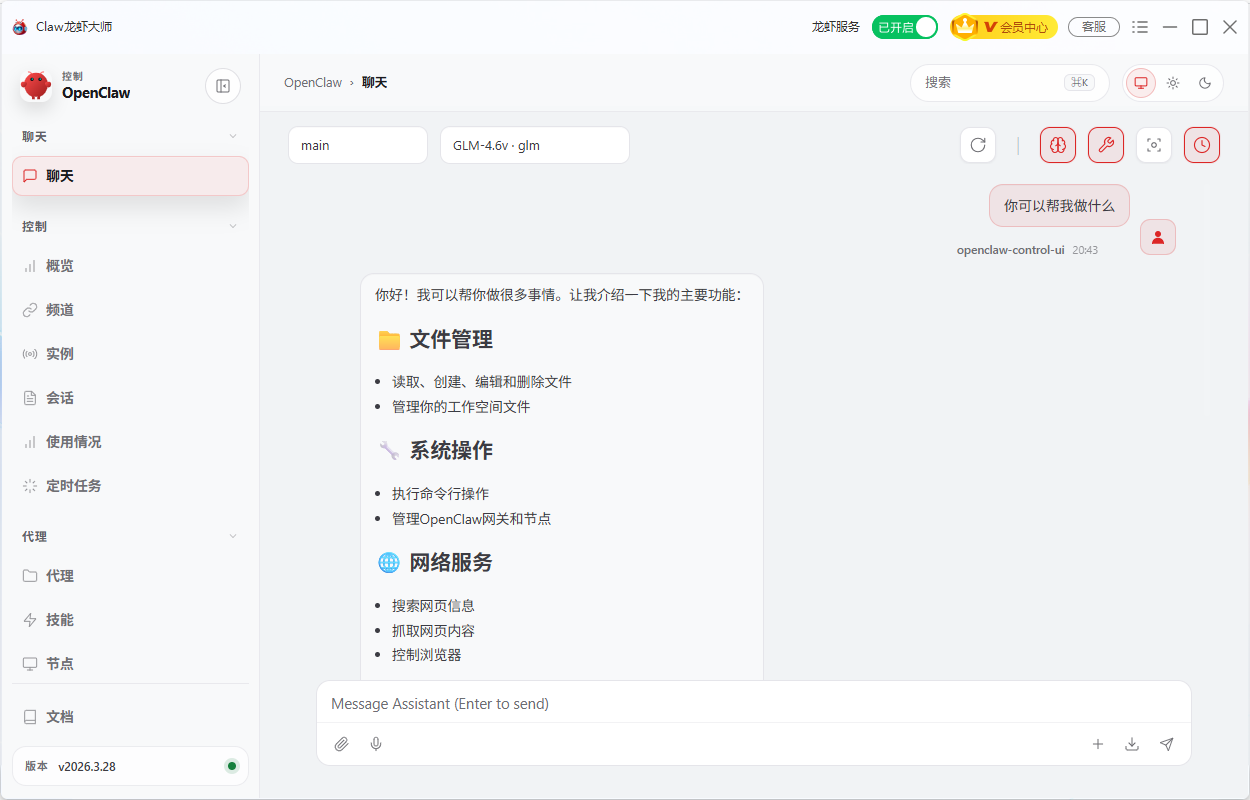
Task: Click the user avatar beside the message
Action: click(x=1158, y=237)
